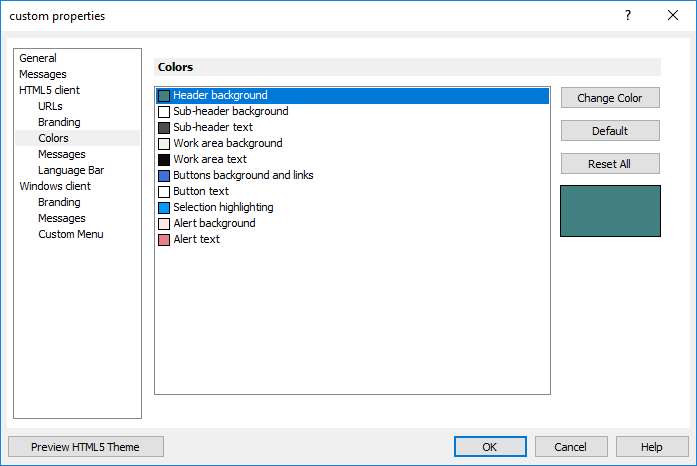Select the Alert text color item

click(196, 240)
